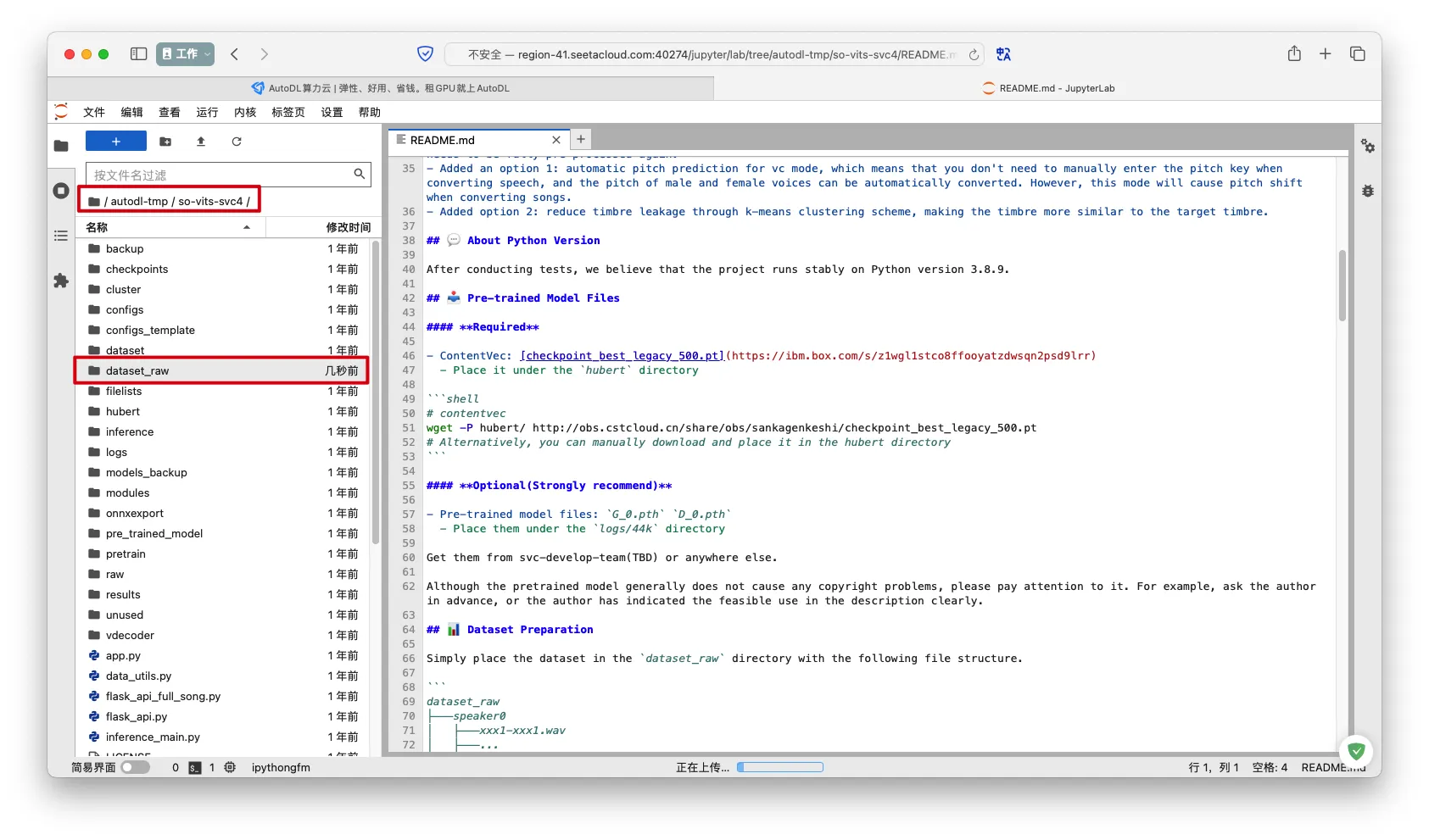Select the pre_trained_model folder
Screen dimensions: 1429x840
tap(223, 534)
